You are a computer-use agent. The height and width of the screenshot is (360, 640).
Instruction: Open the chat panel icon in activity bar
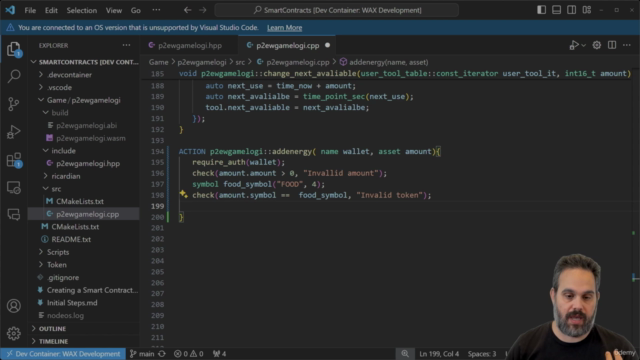[13, 214]
